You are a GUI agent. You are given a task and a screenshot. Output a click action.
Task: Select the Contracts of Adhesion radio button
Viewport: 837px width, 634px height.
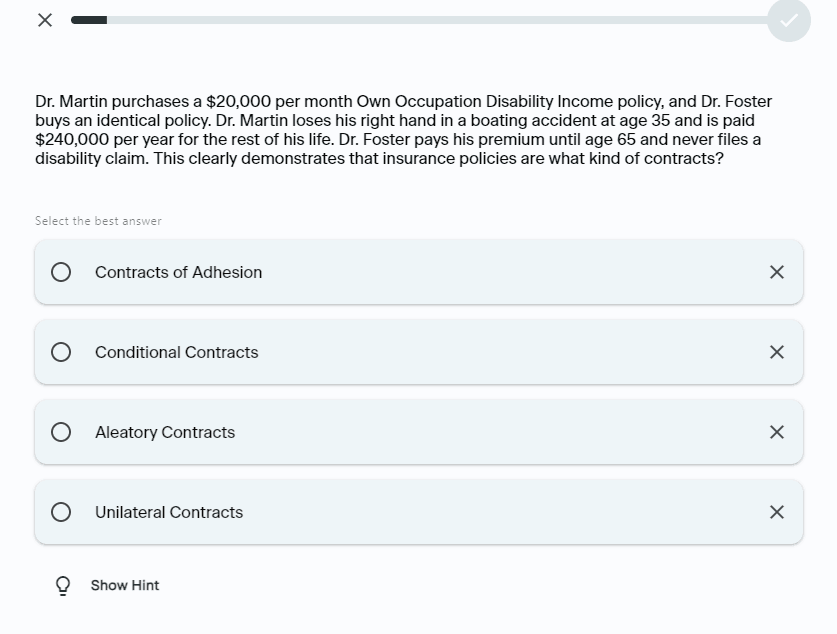[x=61, y=272]
